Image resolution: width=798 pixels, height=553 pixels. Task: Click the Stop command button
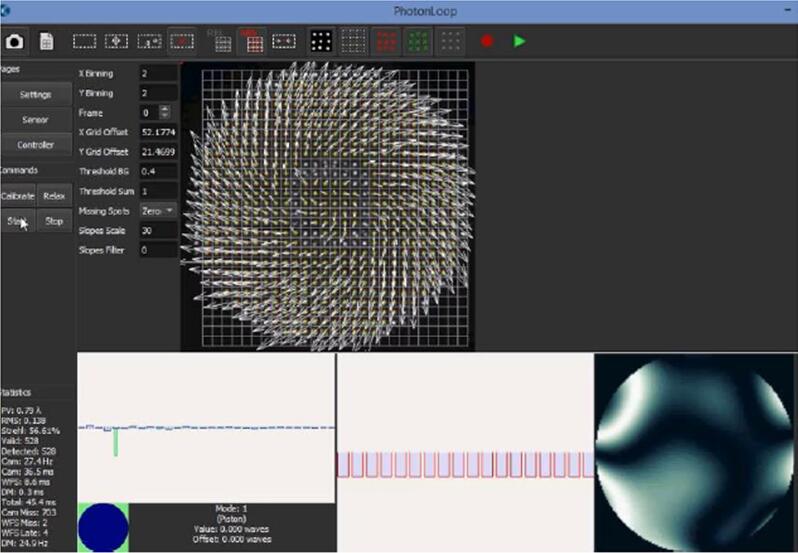55,221
